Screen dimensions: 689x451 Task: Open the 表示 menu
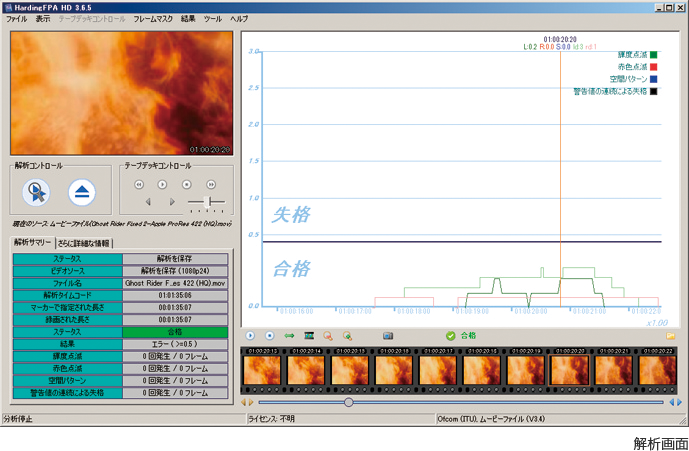click(43, 19)
